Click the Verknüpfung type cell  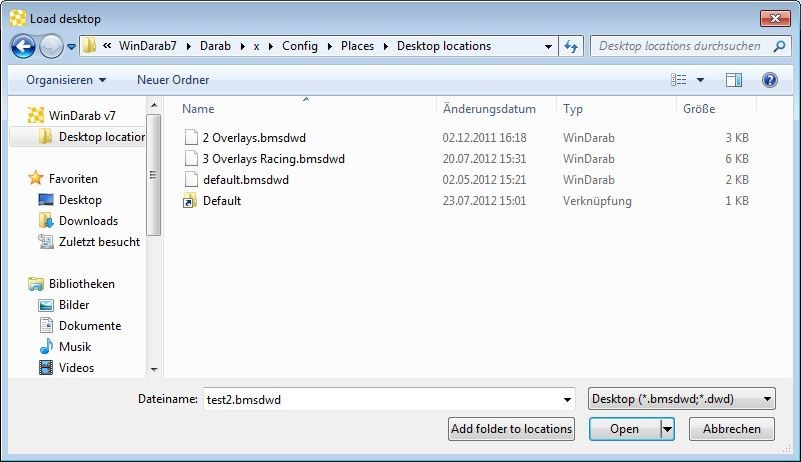[x=597, y=201]
